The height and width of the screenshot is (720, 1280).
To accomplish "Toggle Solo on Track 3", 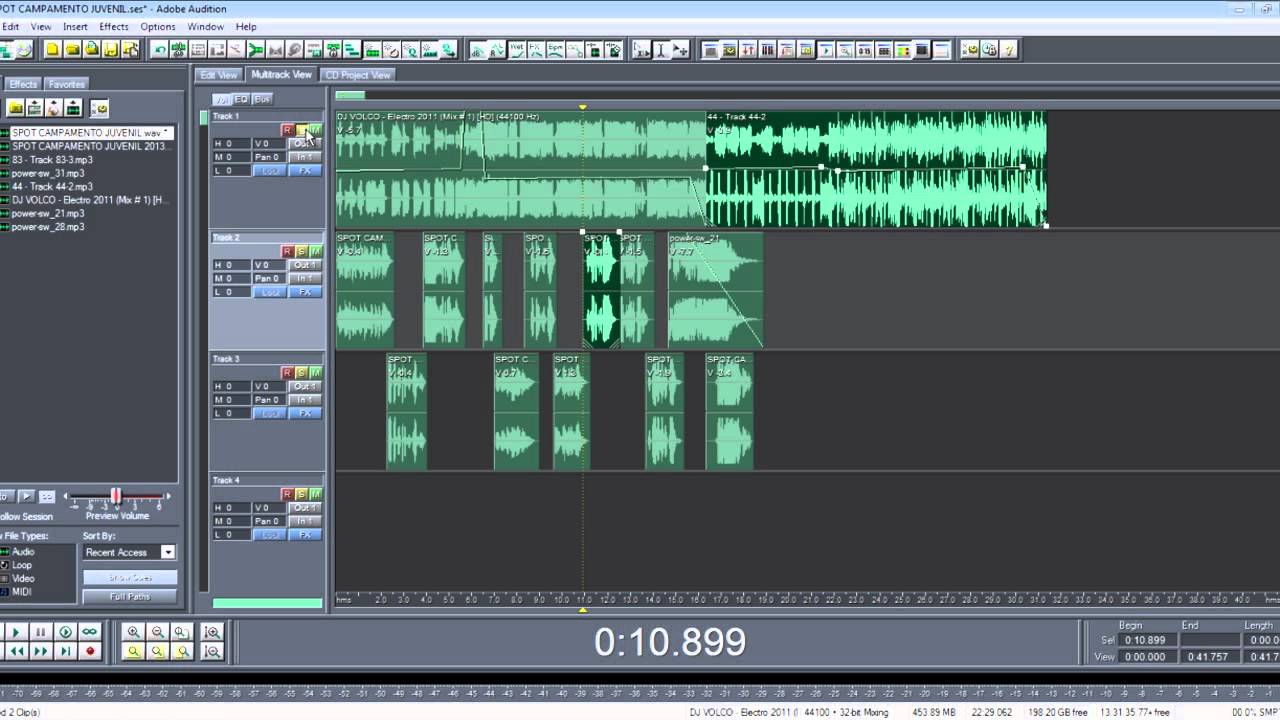I will [301, 373].
